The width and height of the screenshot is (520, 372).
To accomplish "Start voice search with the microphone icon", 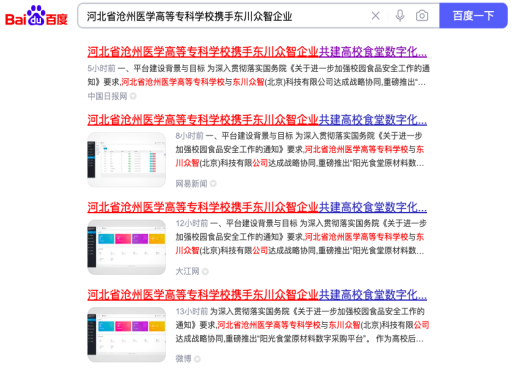I will point(400,16).
